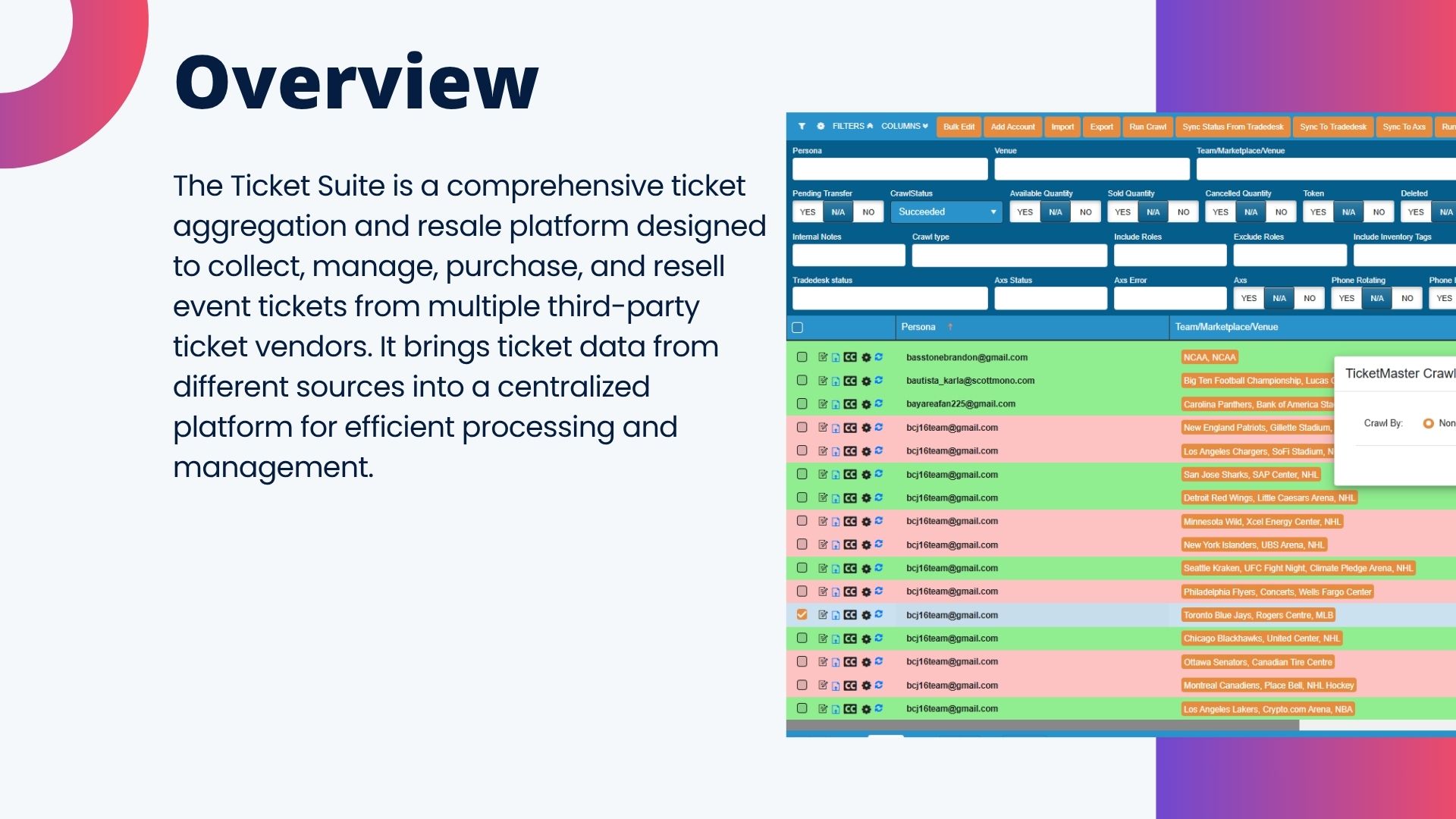Set Pending Transfer filter to NO
1456x819 pixels.
(x=868, y=212)
